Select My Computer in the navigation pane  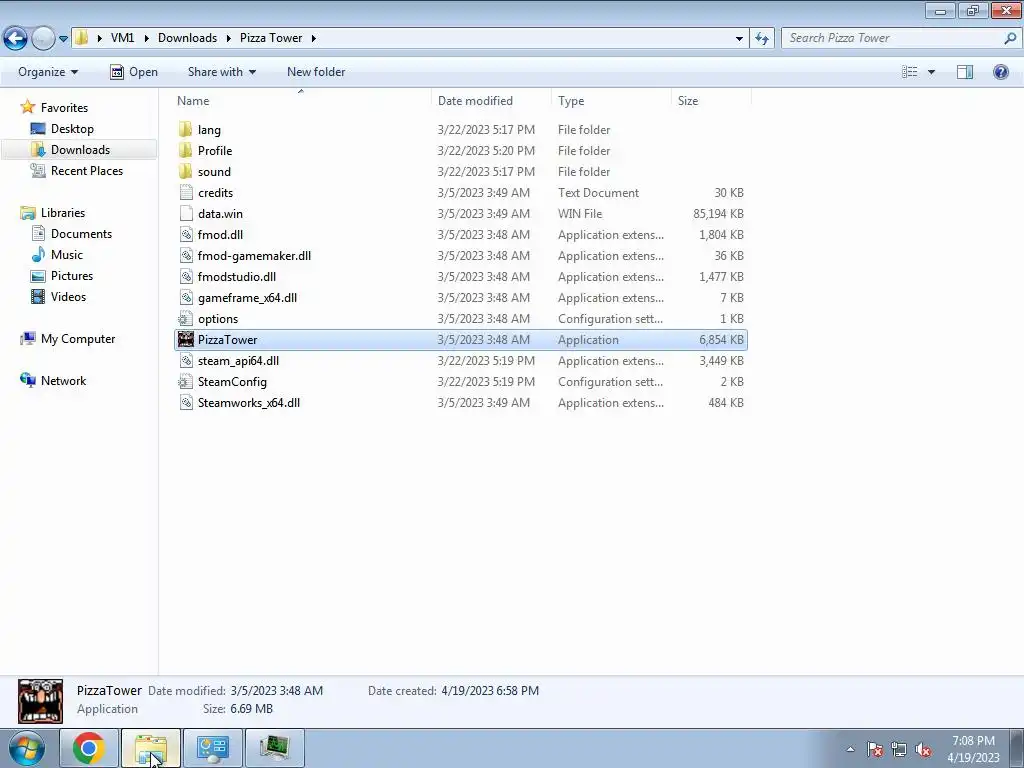tap(78, 339)
